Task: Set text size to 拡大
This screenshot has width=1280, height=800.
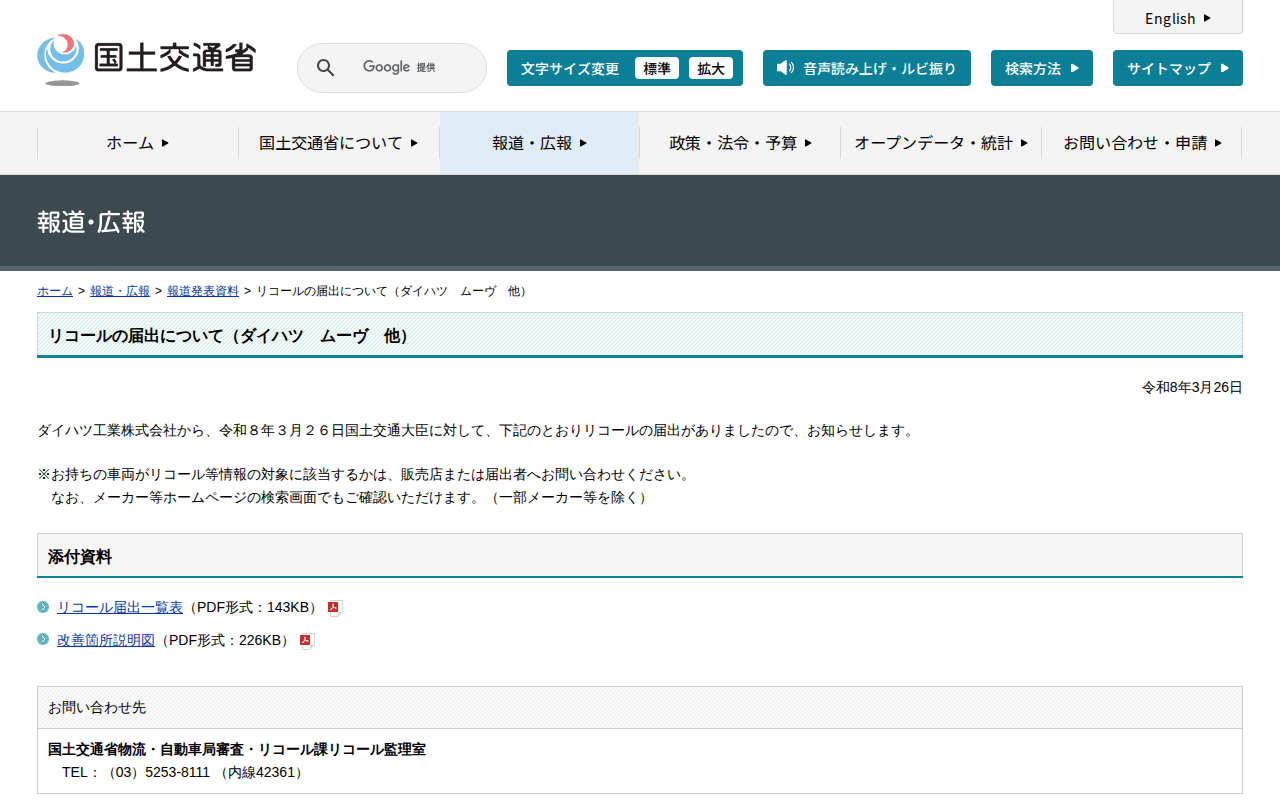Action: [711, 68]
